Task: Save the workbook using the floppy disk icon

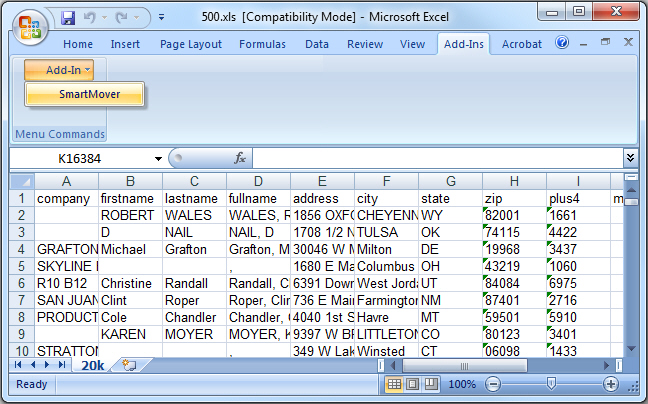Action: click(x=68, y=18)
